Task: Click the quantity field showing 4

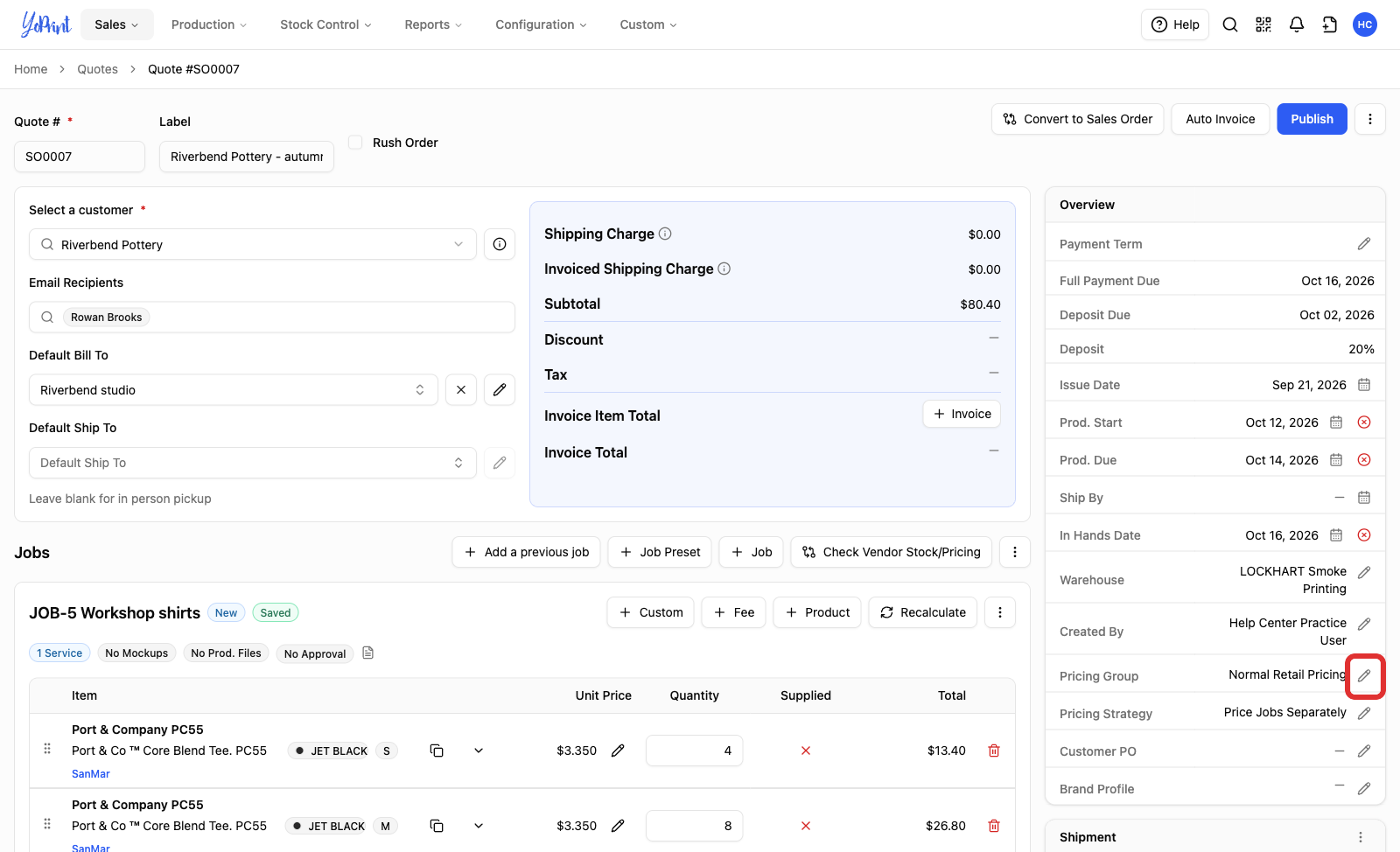Action: tap(695, 751)
